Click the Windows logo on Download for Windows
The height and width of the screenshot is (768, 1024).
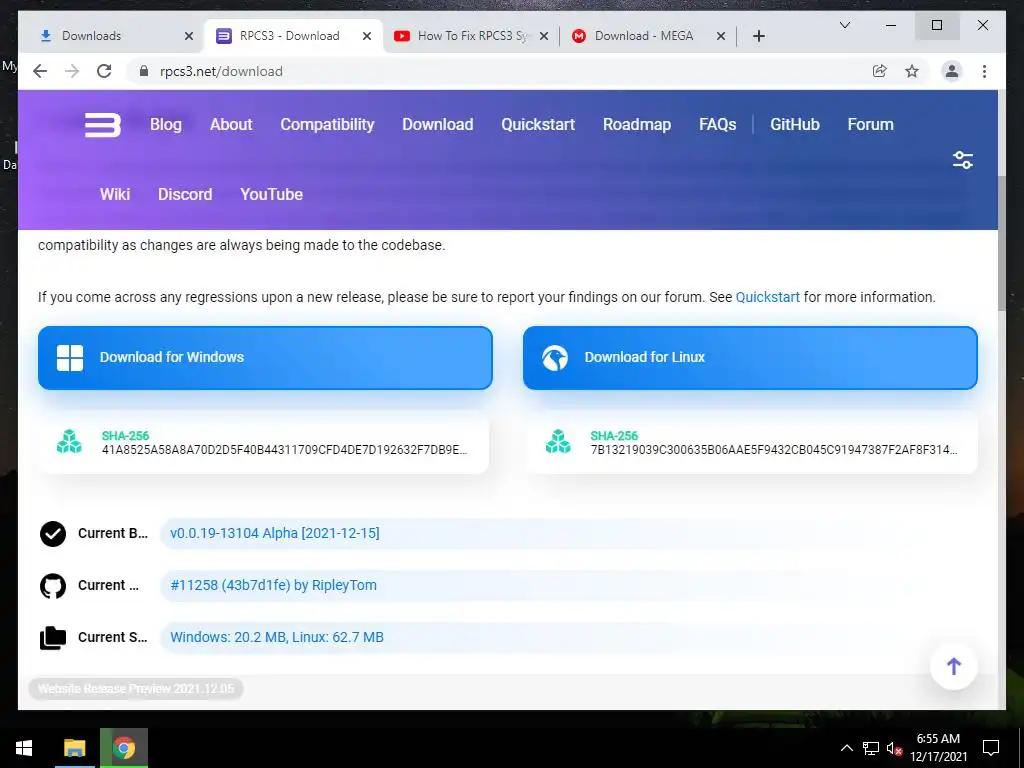click(70, 358)
